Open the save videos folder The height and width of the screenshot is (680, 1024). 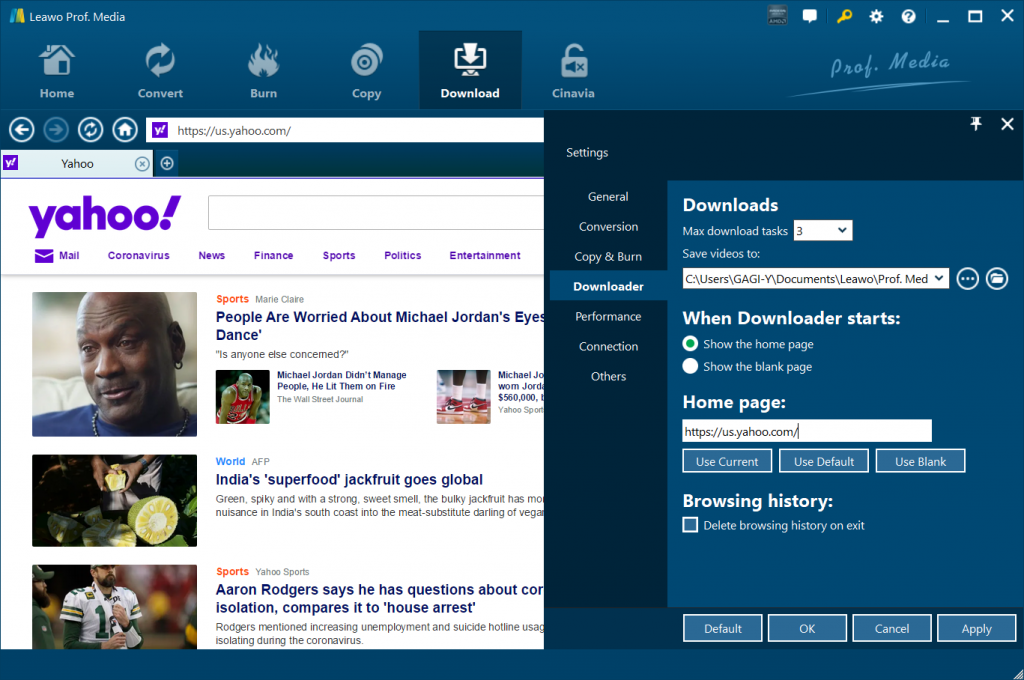point(997,279)
